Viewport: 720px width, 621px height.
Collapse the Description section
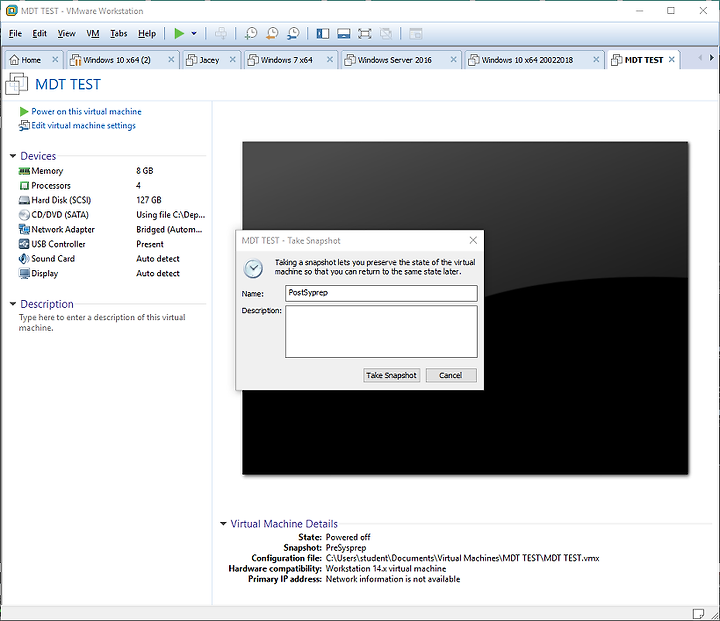pyautogui.click(x=13, y=304)
